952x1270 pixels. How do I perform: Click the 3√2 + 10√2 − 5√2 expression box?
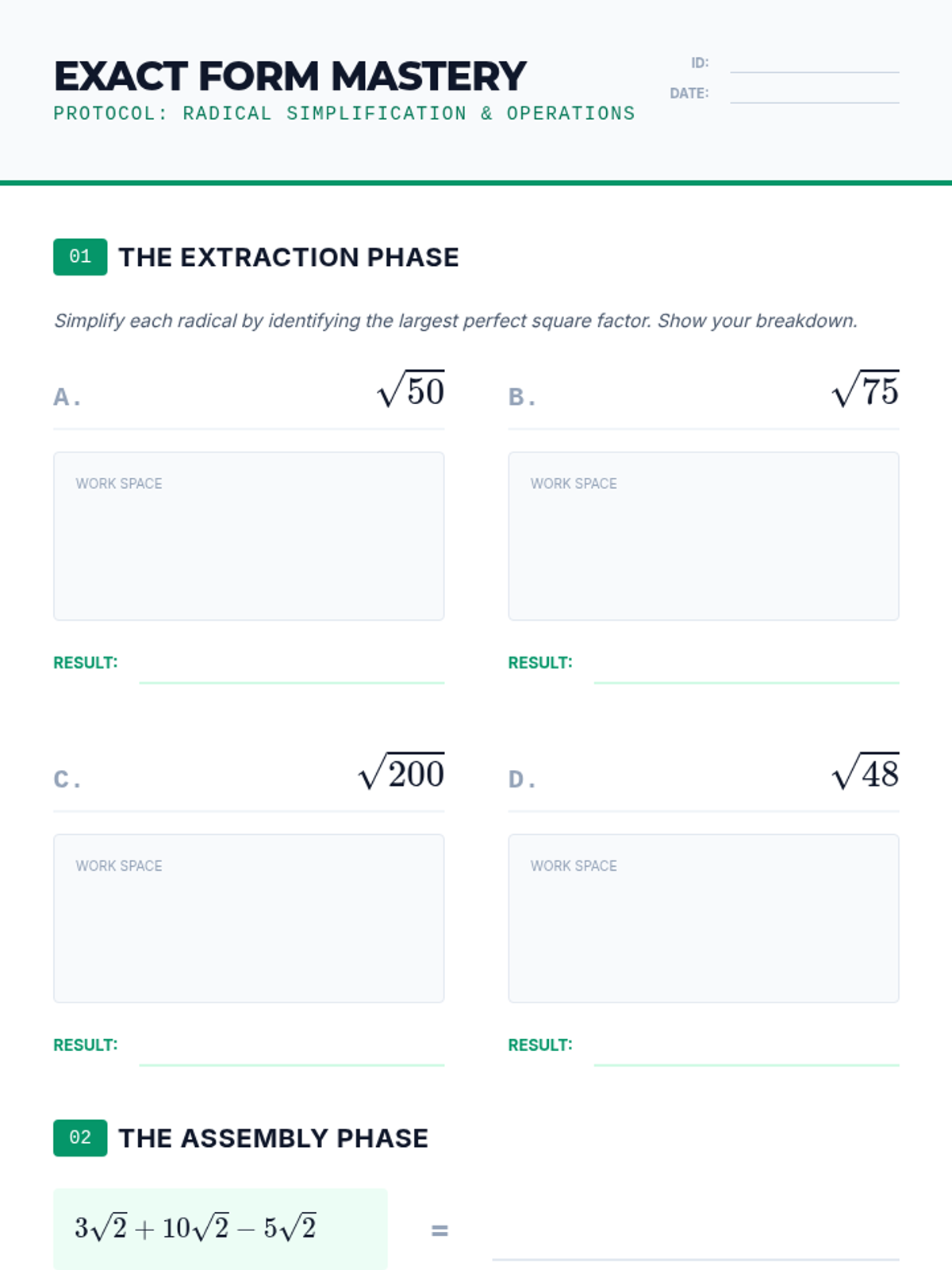pos(220,1229)
